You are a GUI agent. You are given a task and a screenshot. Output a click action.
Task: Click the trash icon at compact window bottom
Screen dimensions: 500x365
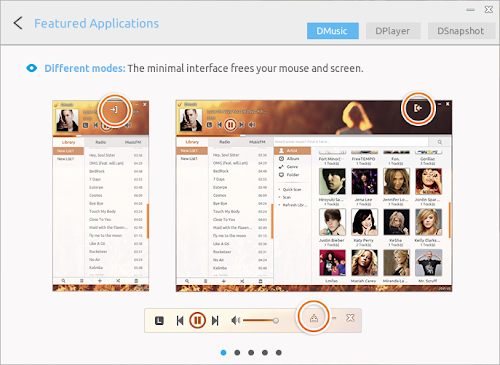pyautogui.click(x=136, y=281)
